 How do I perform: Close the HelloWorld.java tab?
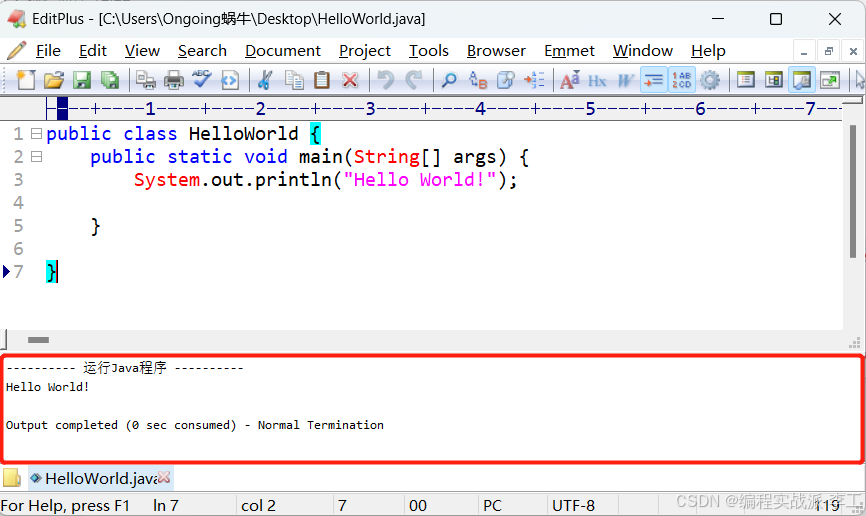164,477
